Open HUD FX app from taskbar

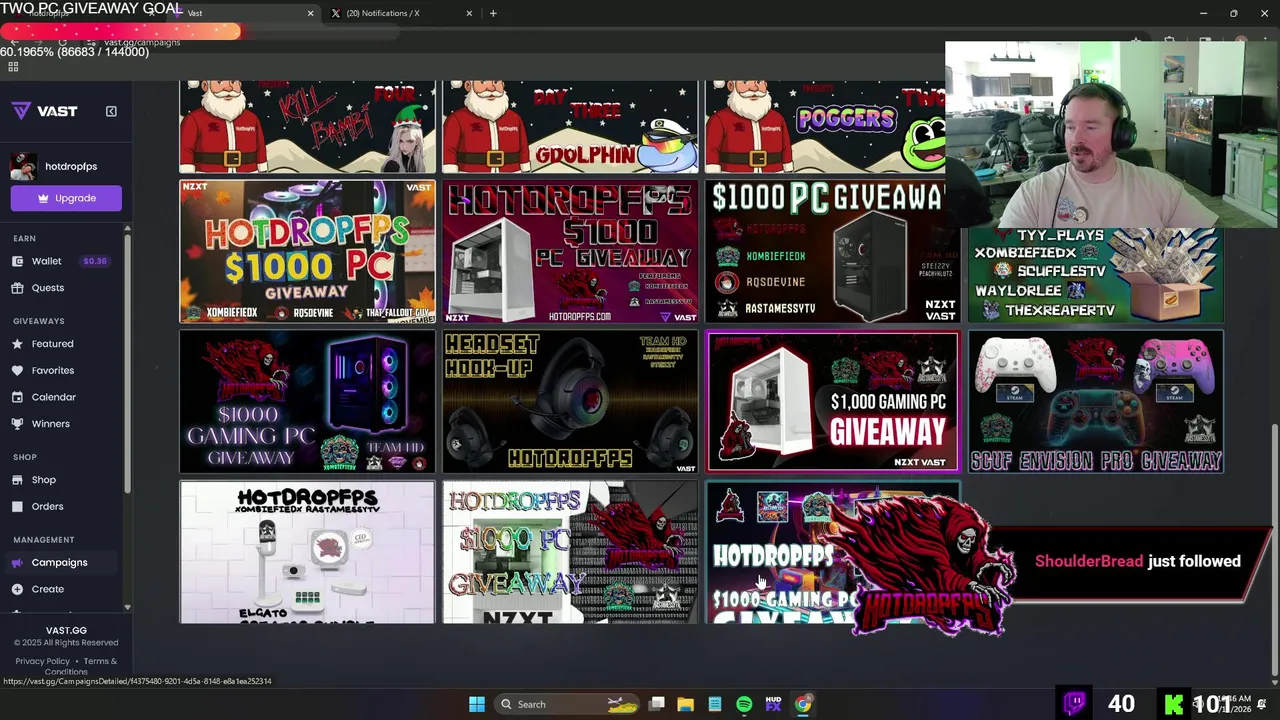(x=773, y=704)
